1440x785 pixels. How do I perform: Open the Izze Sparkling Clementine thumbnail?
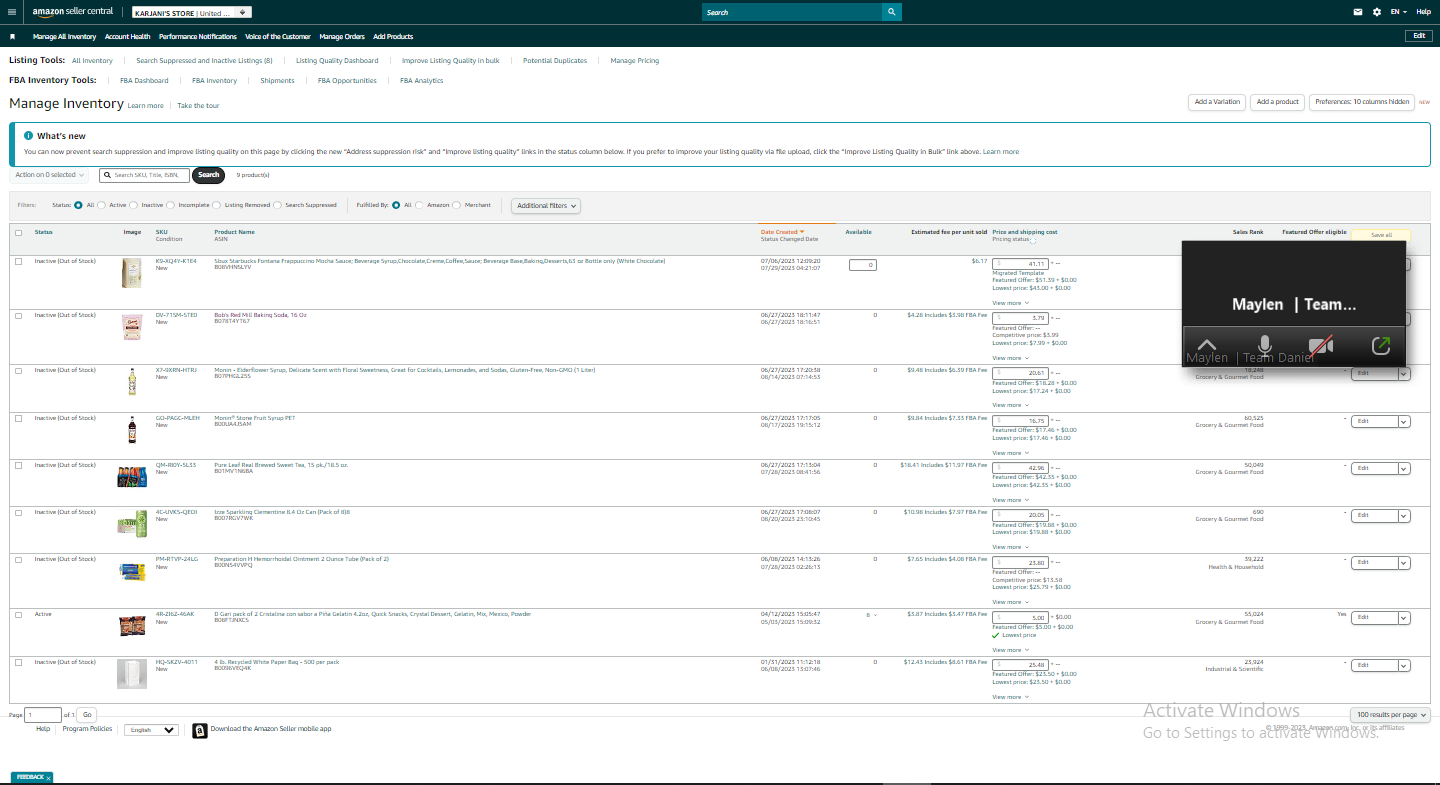[132, 523]
